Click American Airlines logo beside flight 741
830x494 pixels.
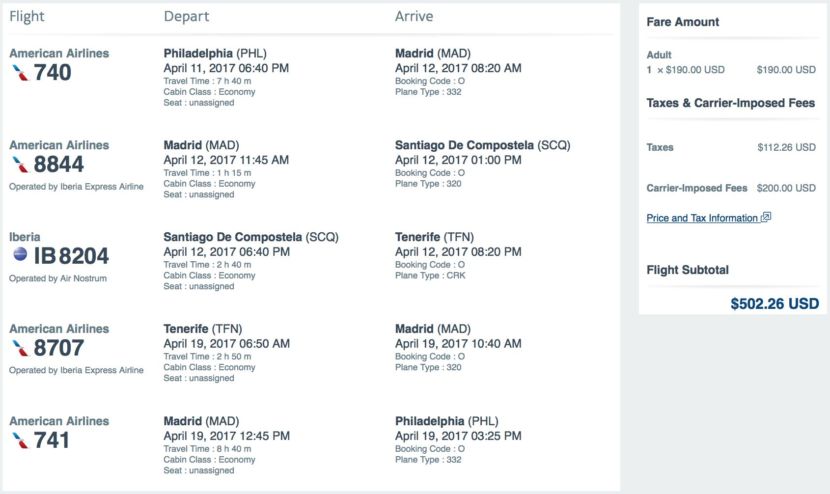tap(20, 441)
